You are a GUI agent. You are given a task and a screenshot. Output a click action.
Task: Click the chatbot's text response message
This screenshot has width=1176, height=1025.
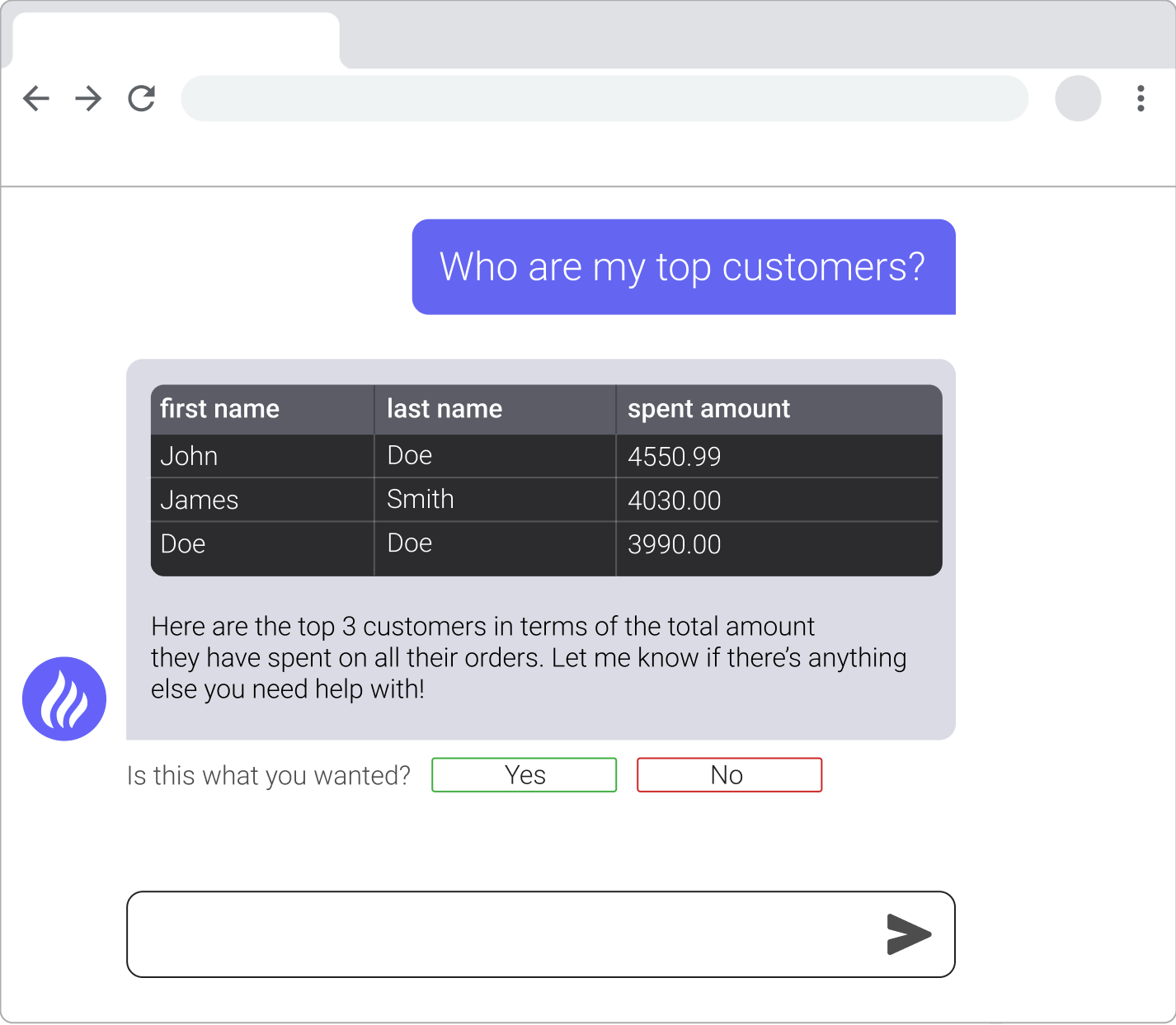click(x=528, y=657)
